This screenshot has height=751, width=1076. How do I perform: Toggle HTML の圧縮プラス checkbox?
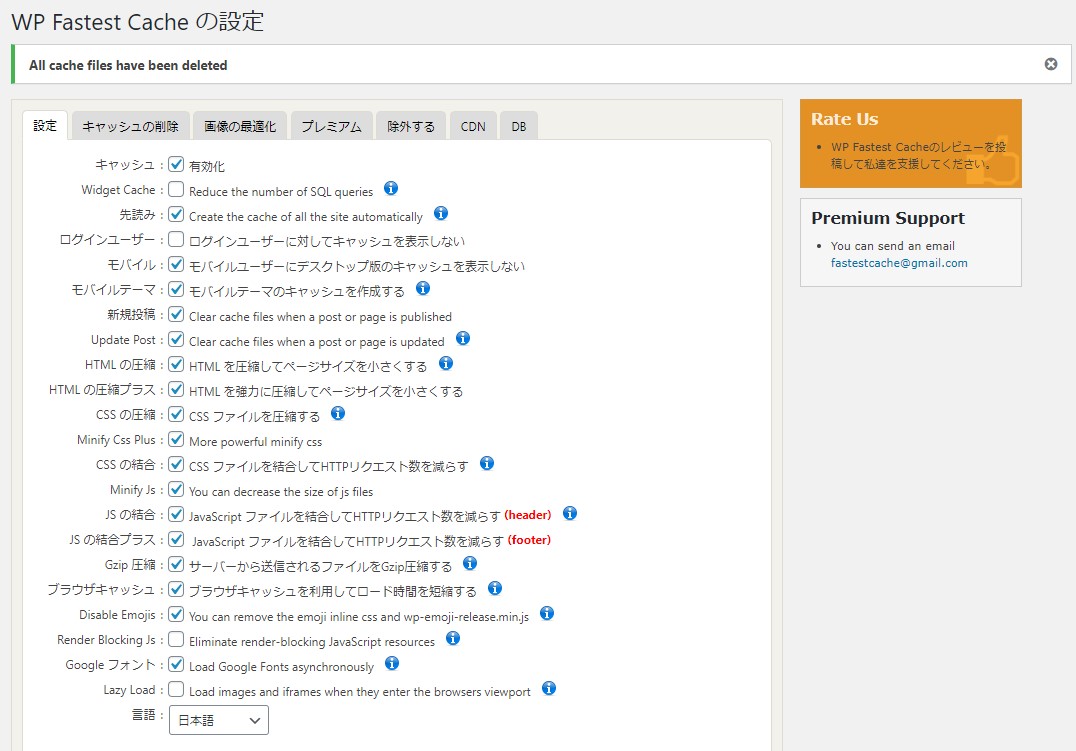pos(176,389)
